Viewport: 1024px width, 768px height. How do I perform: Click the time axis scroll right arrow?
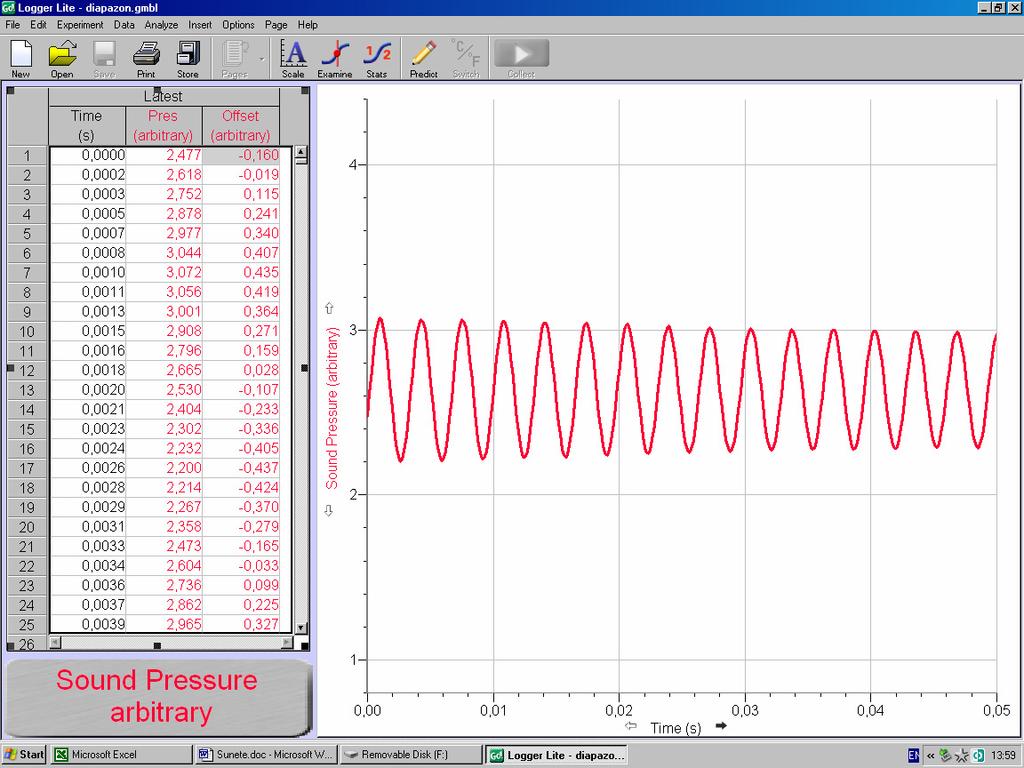[x=721, y=726]
